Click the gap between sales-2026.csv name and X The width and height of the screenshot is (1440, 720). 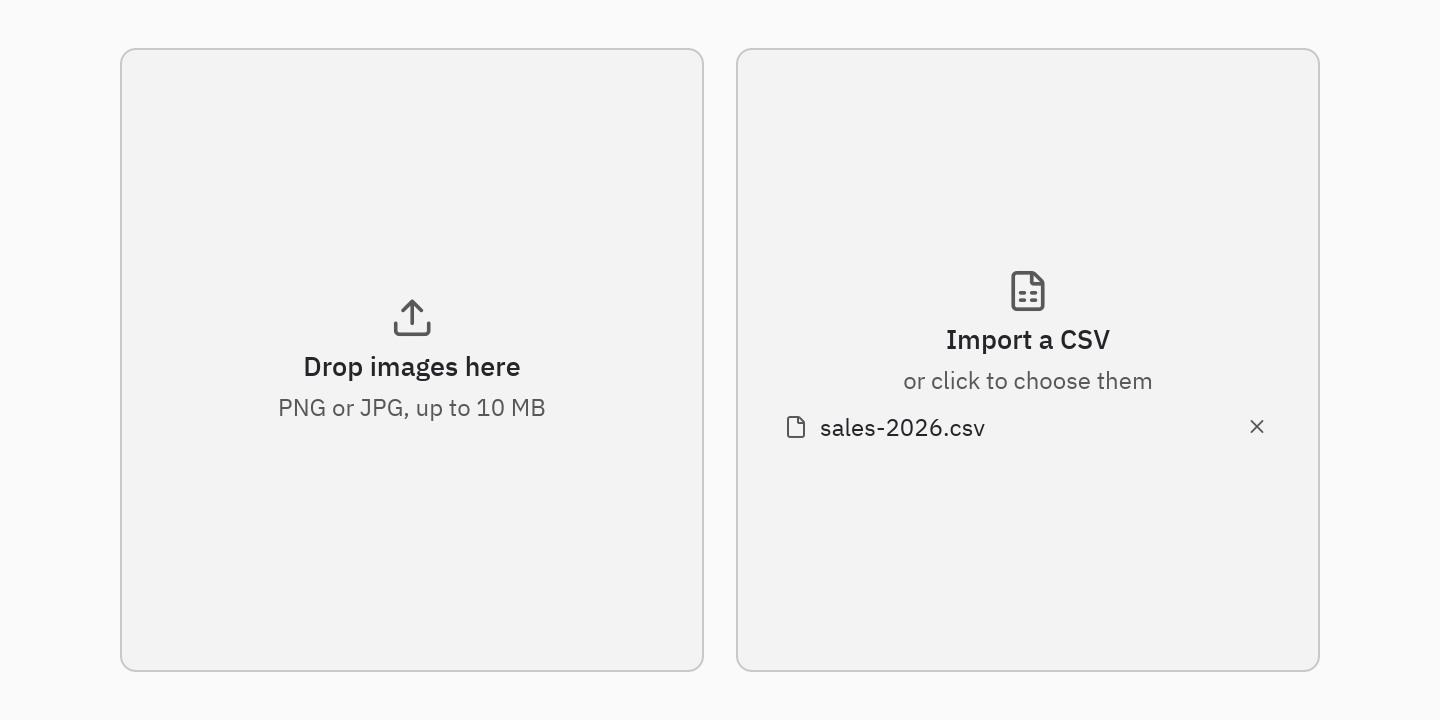[1115, 427]
